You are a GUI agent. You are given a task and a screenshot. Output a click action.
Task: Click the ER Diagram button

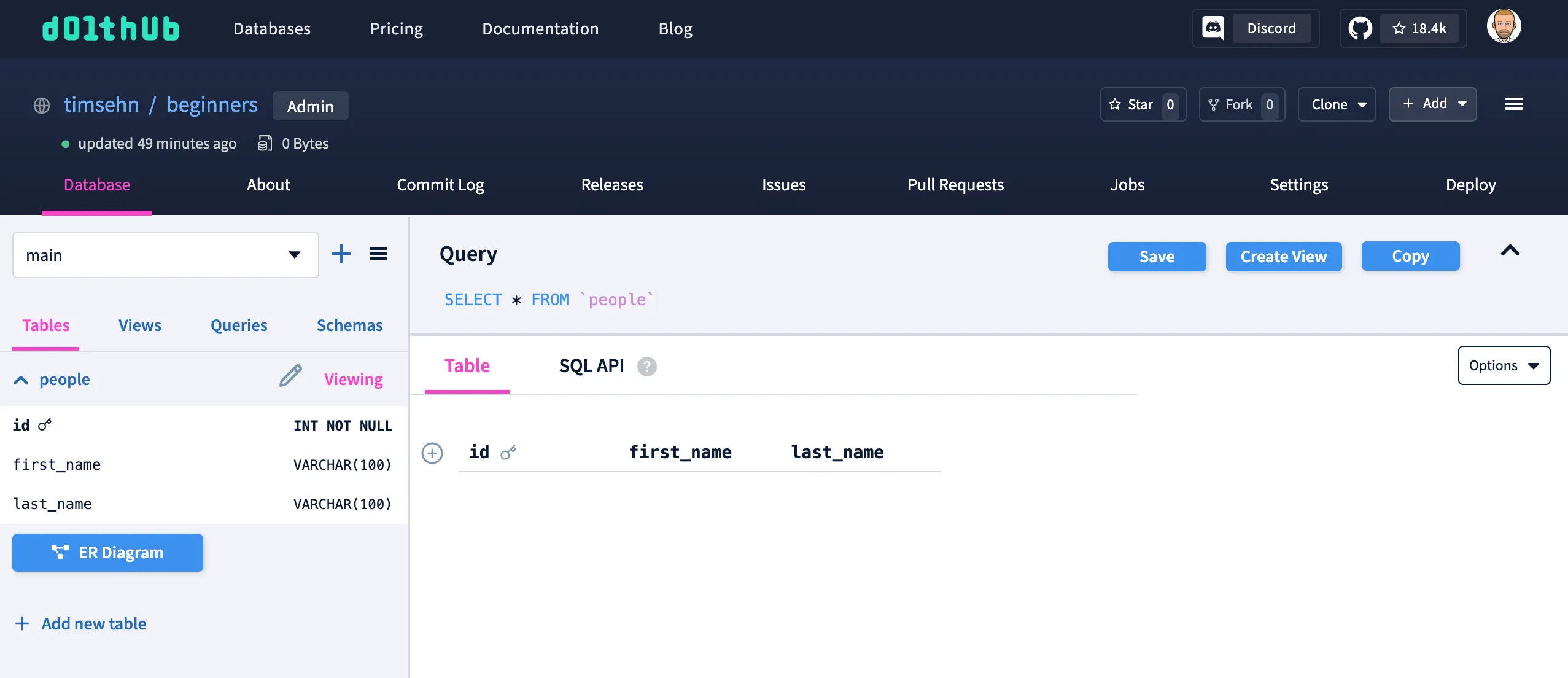coord(107,552)
